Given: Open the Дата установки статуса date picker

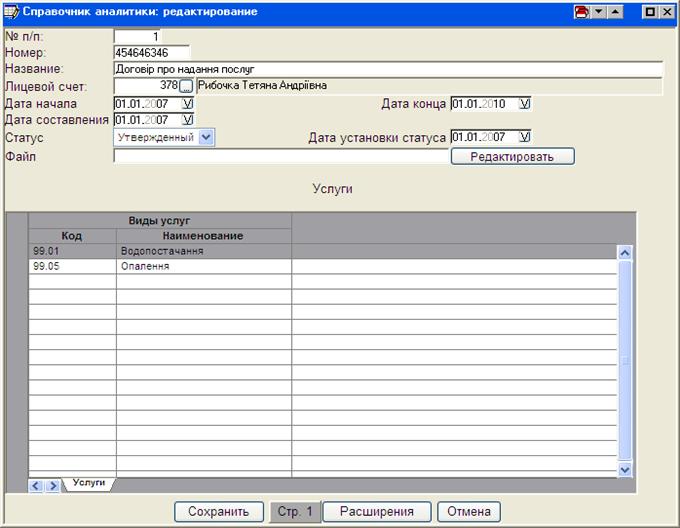Looking at the screenshot, I should [x=525, y=137].
